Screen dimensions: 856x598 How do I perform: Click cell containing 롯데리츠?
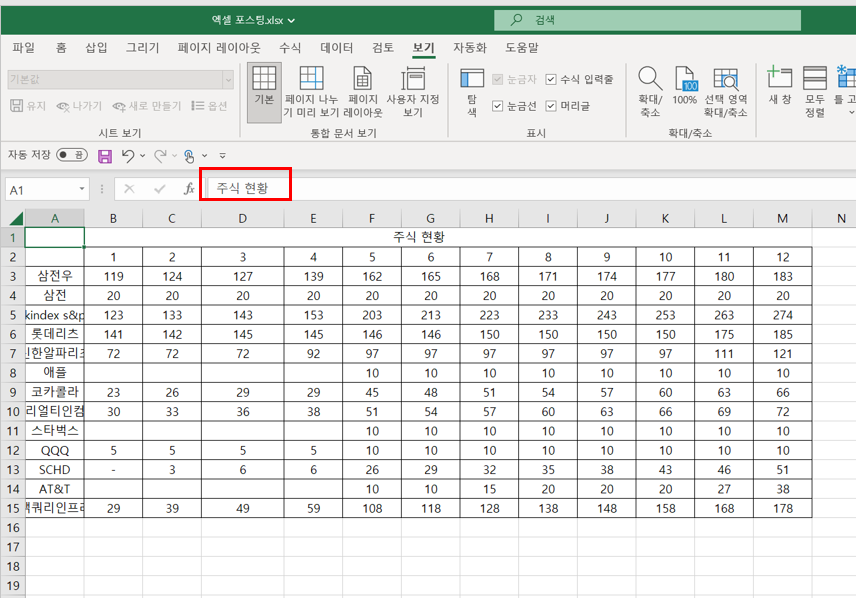pos(55,334)
